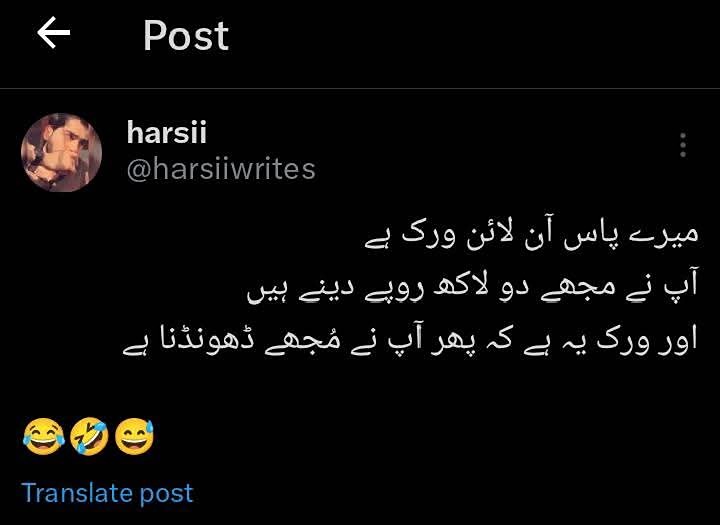Viewport: 720px width, 525px height.
Task: Open harsii's profile picture
Action: (61, 152)
